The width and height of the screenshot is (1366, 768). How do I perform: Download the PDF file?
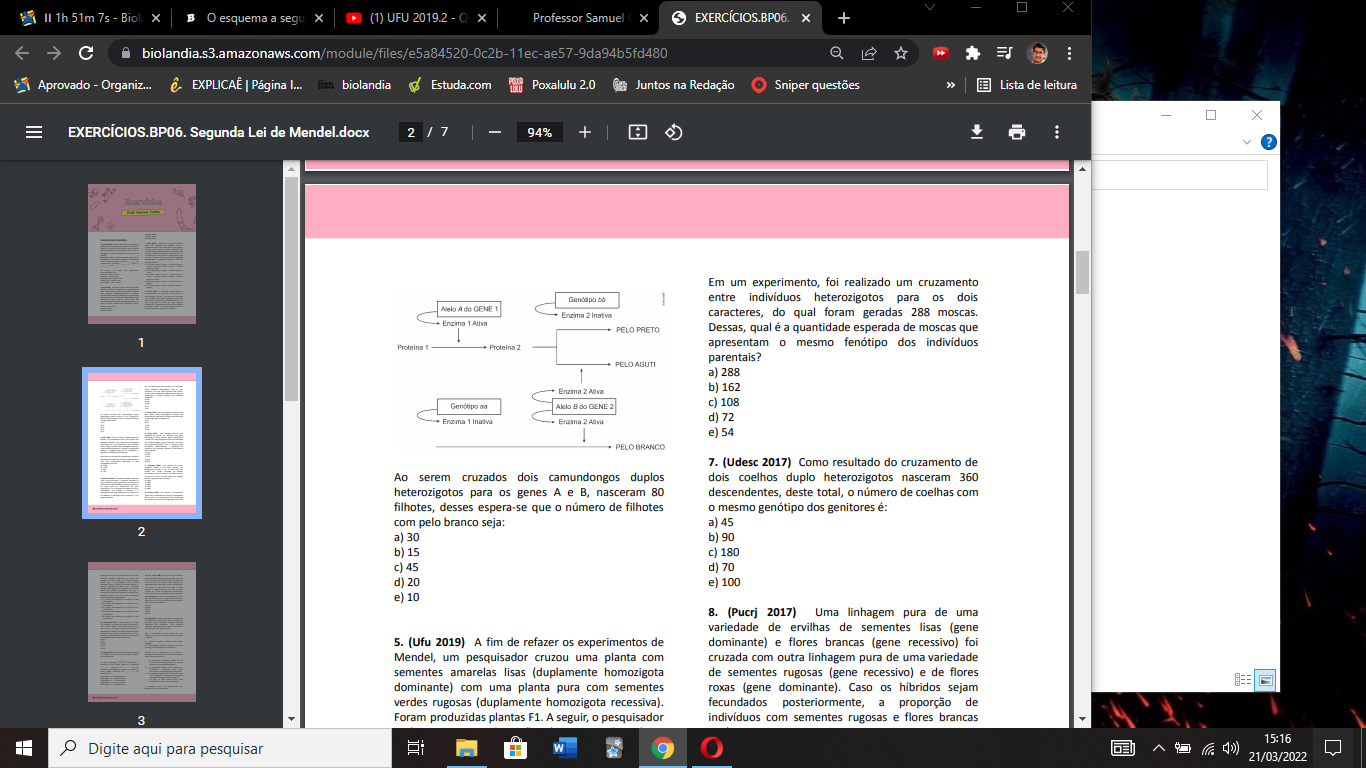[x=977, y=132]
